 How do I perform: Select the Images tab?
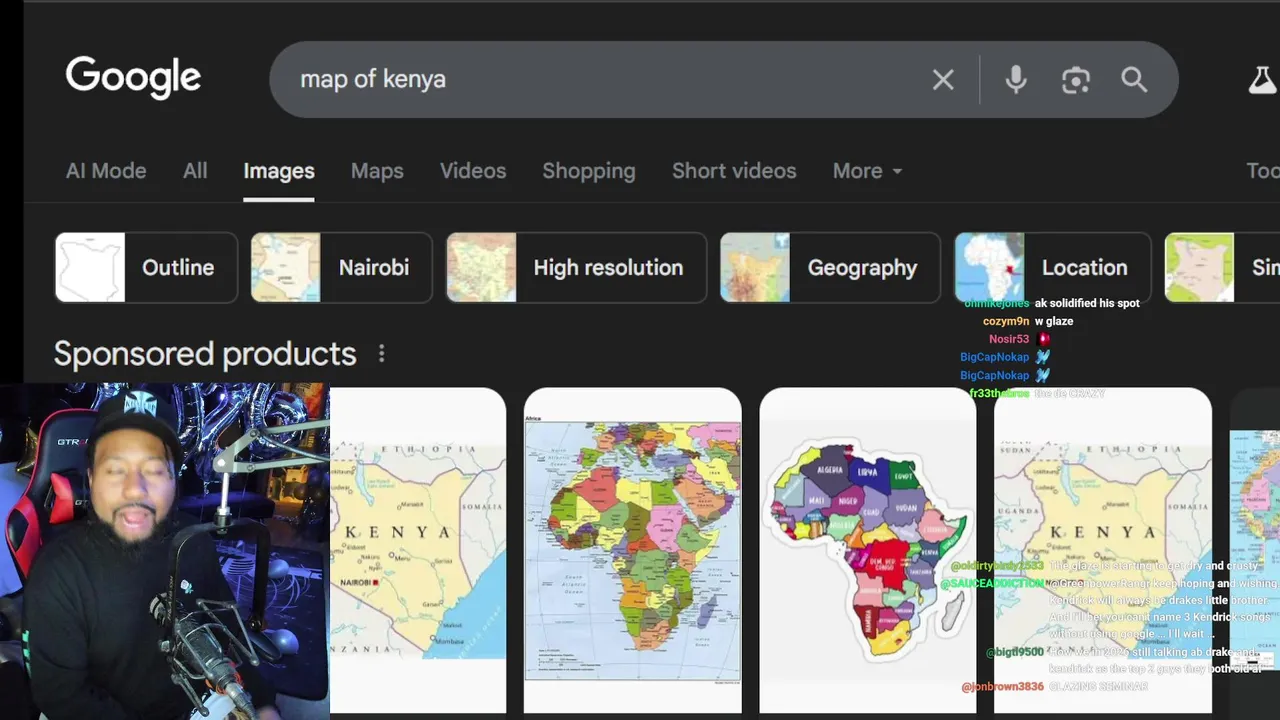[x=279, y=171]
